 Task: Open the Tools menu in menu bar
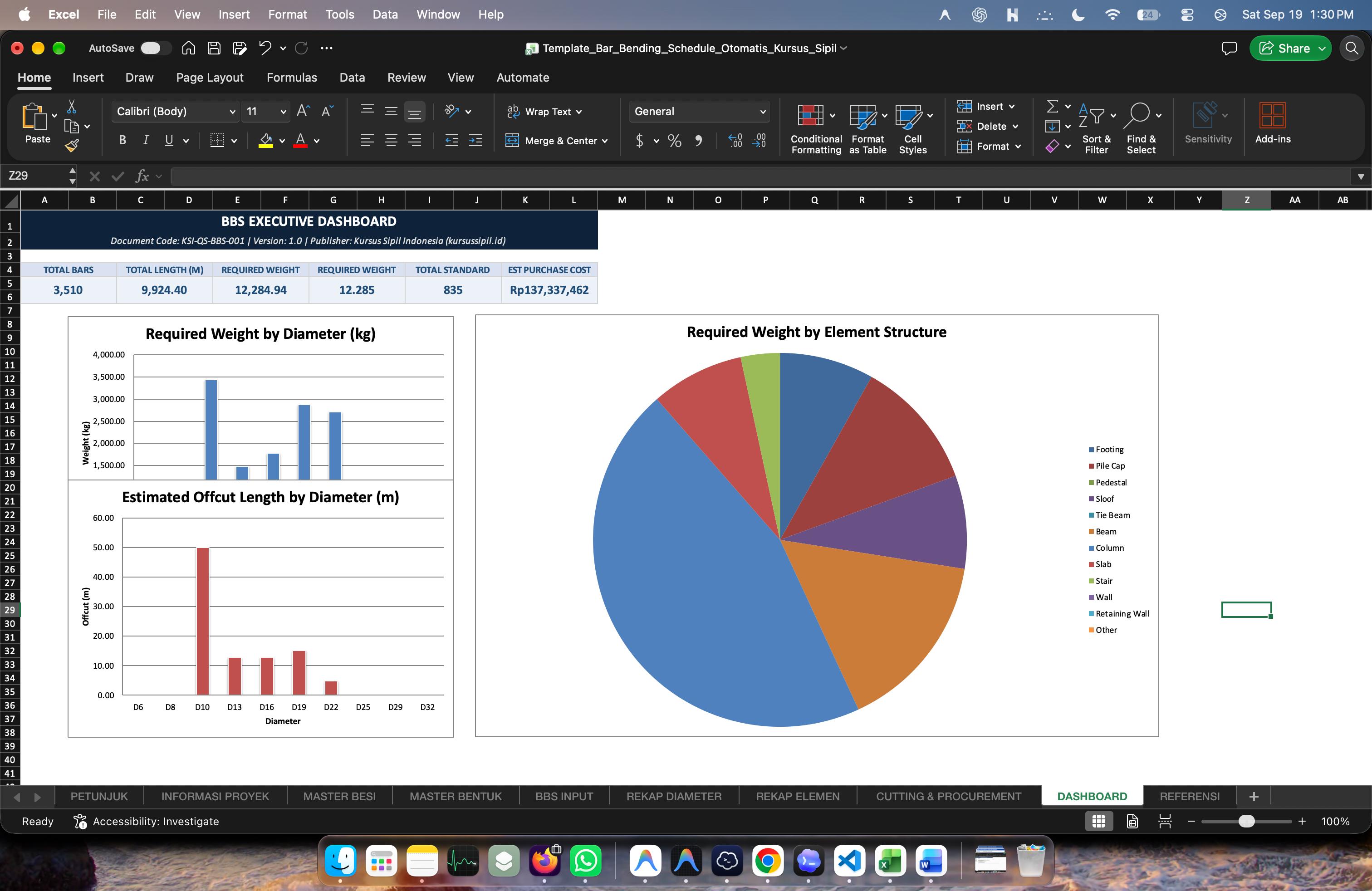click(339, 15)
